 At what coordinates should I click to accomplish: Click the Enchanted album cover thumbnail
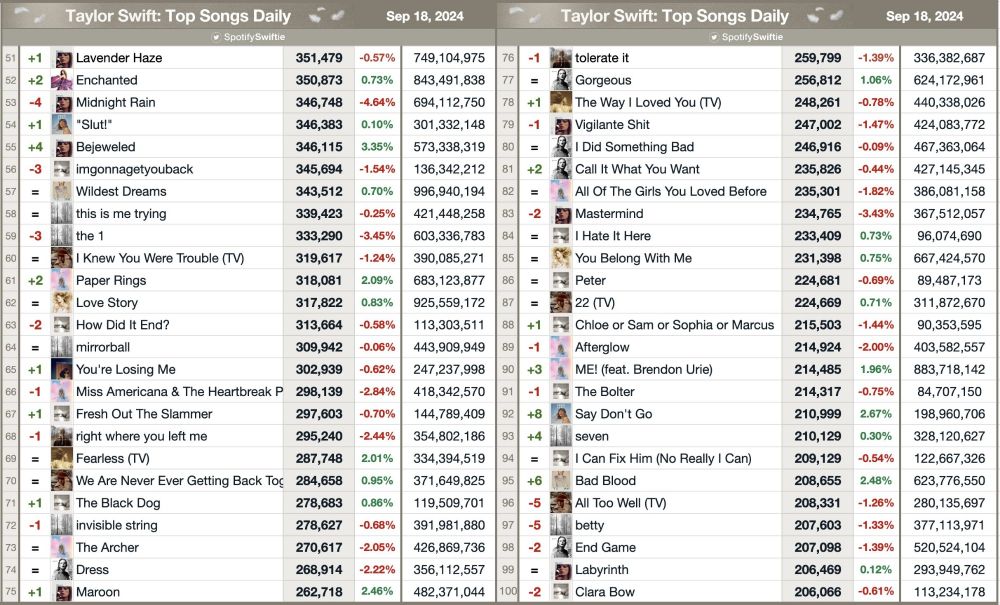tap(62, 80)
